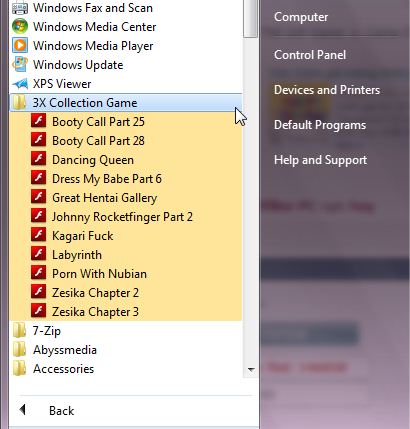This screenshot has height=429, width=410.
Task: Launch Windows Media Center icon
Action: (x=20, y=27)
